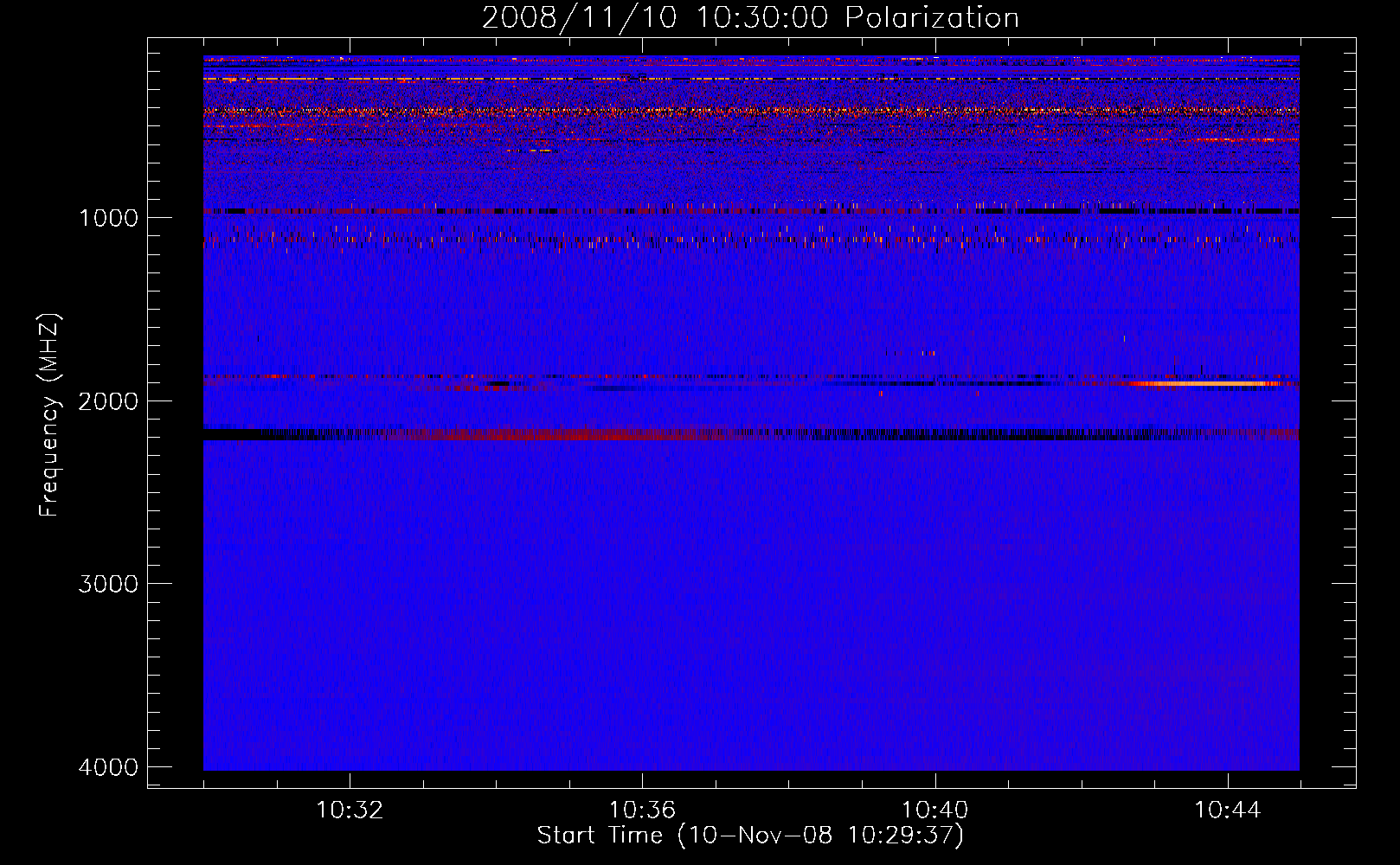Click the plot title "2008/11/10 10:30:00 Polarization"
1400x865 pixels.
(750, 17)
